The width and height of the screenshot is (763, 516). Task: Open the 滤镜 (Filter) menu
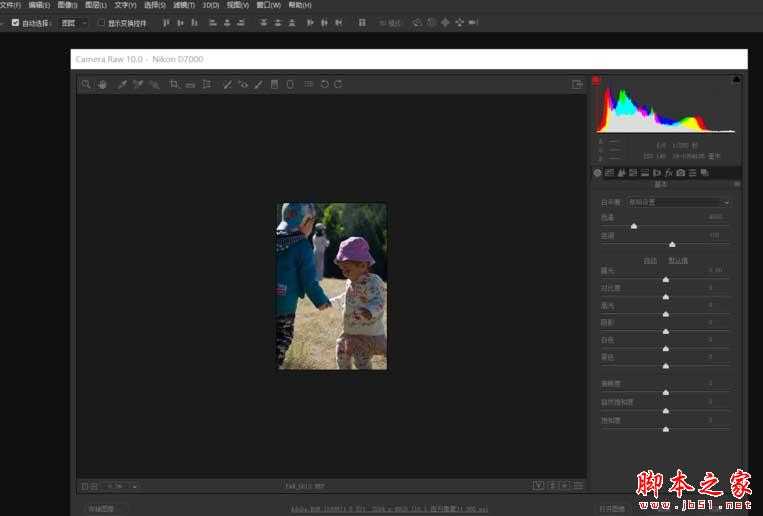pos(184,5)
